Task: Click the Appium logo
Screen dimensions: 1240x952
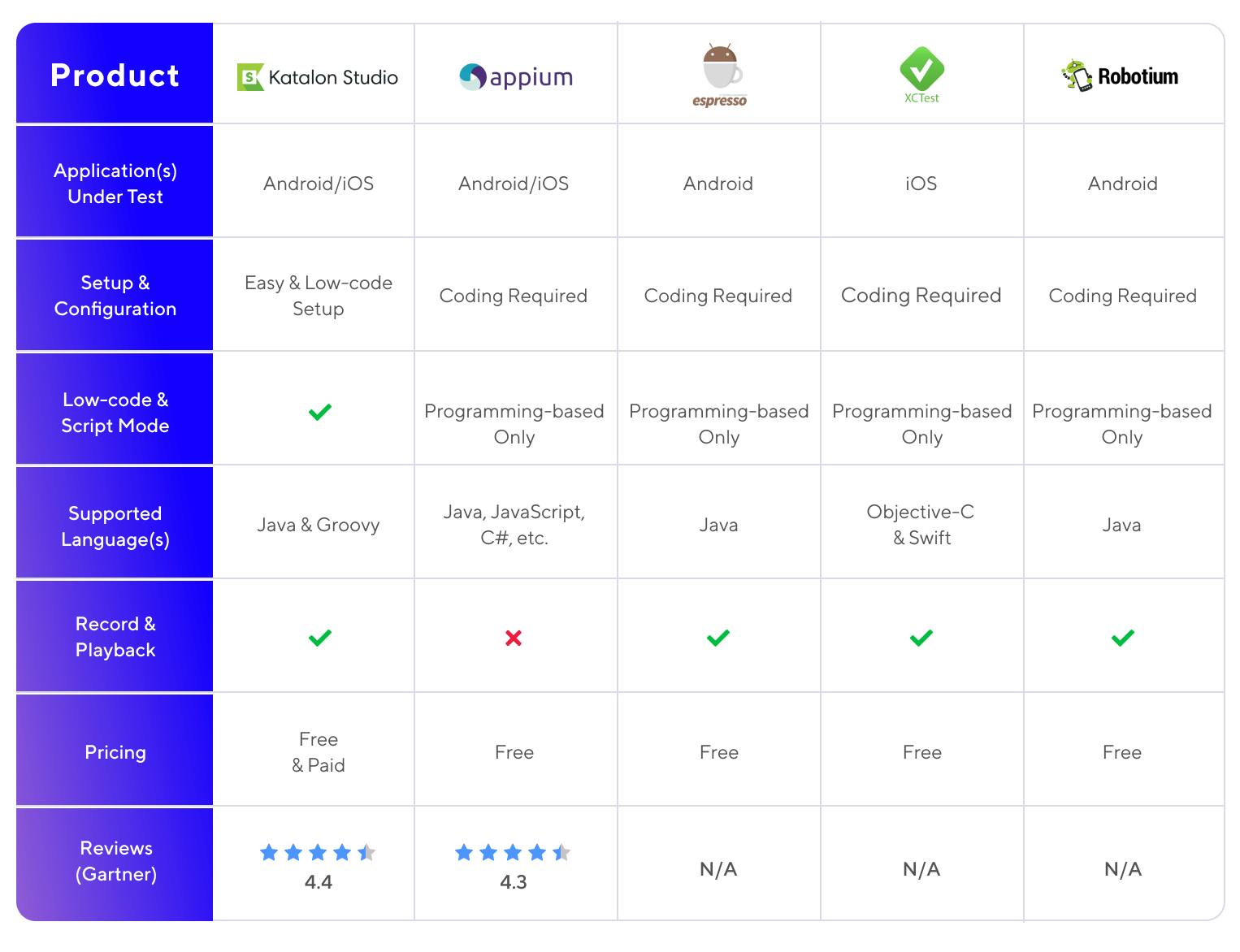Action: point(515,77)
